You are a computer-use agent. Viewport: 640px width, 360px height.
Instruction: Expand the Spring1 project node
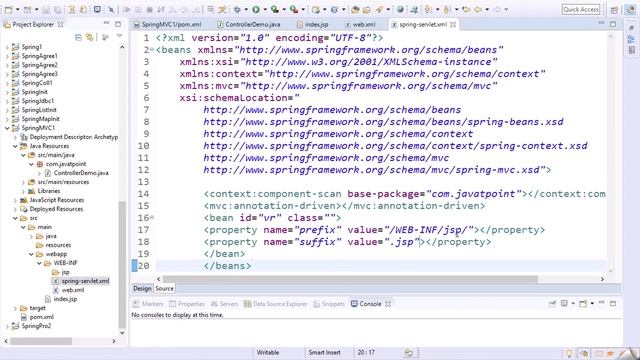[7, 47]
